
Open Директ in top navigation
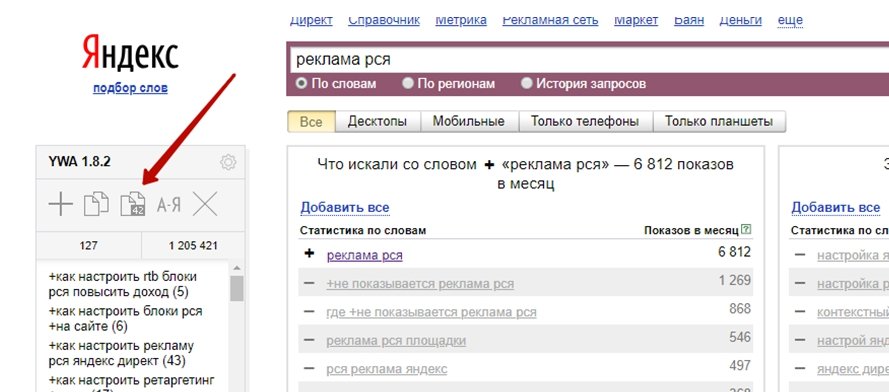point(311,20)
